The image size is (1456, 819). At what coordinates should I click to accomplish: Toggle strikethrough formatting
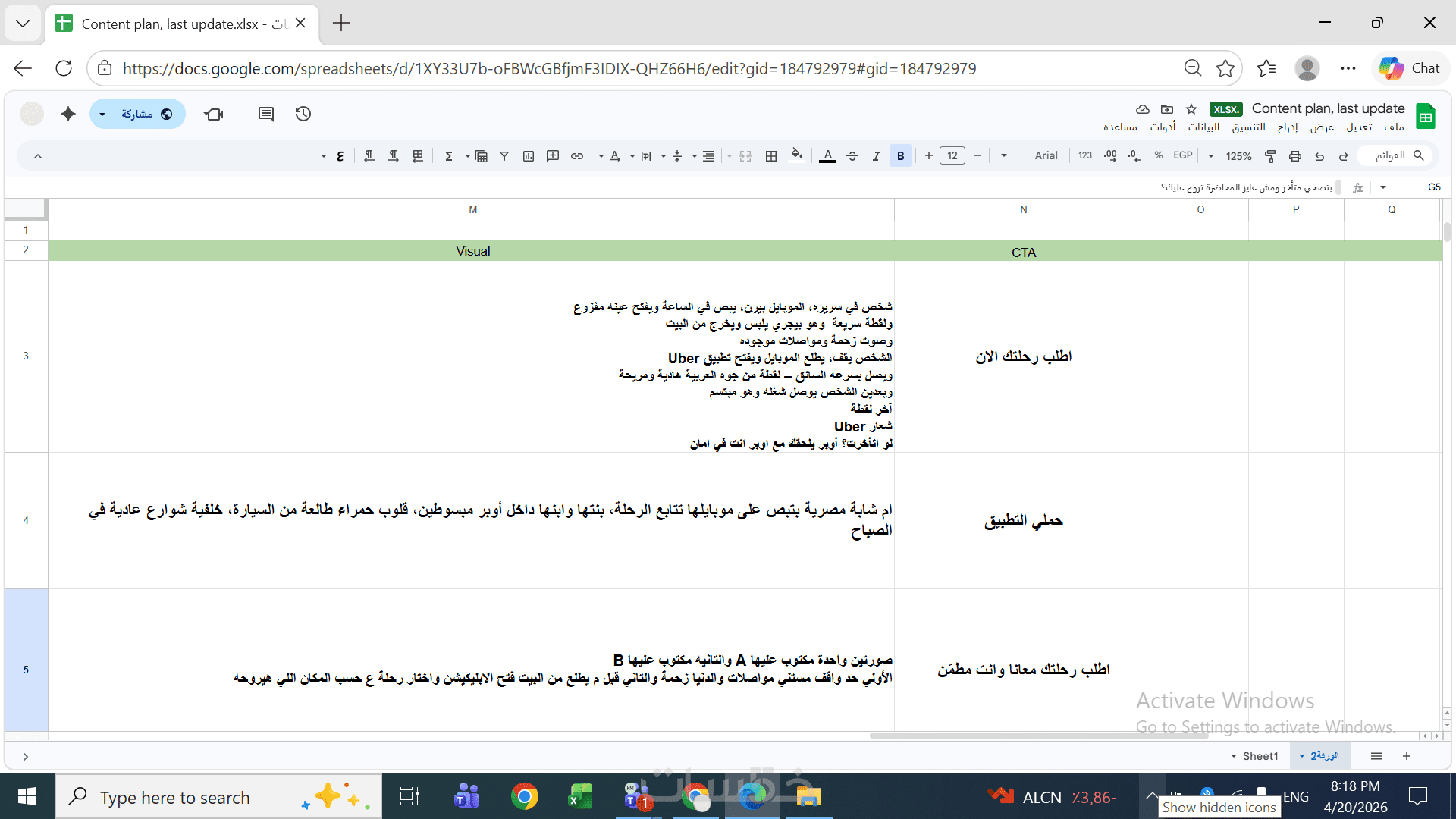pos(852,156)
